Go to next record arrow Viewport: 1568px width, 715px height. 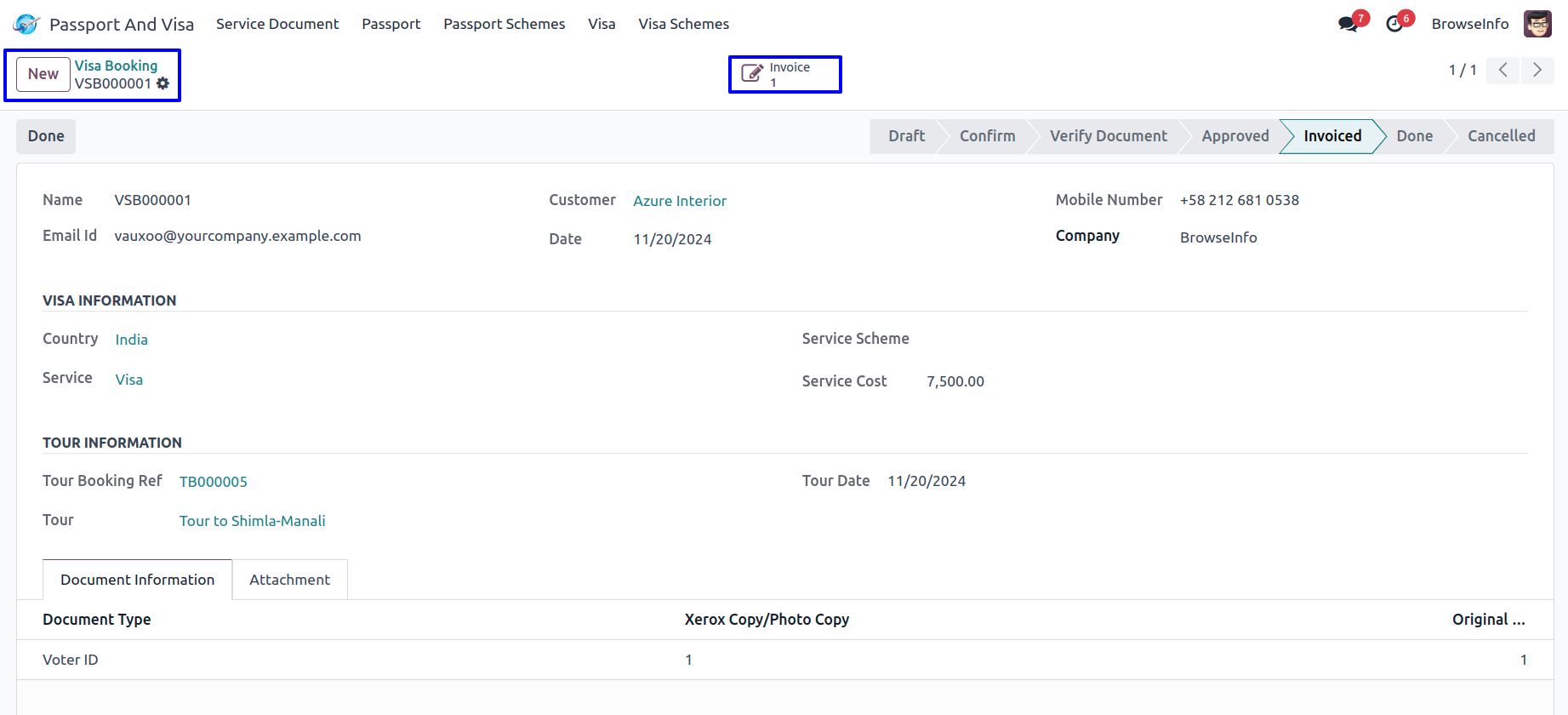coord(1537,70)
